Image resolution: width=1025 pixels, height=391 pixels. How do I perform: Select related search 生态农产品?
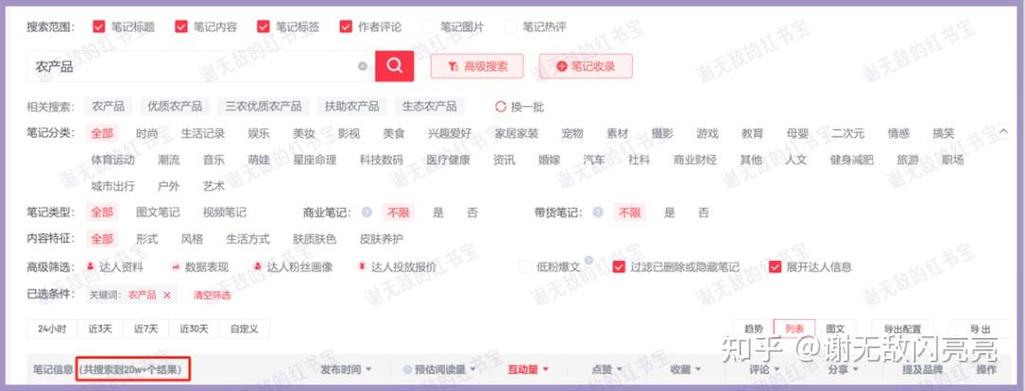pos(429,107)
